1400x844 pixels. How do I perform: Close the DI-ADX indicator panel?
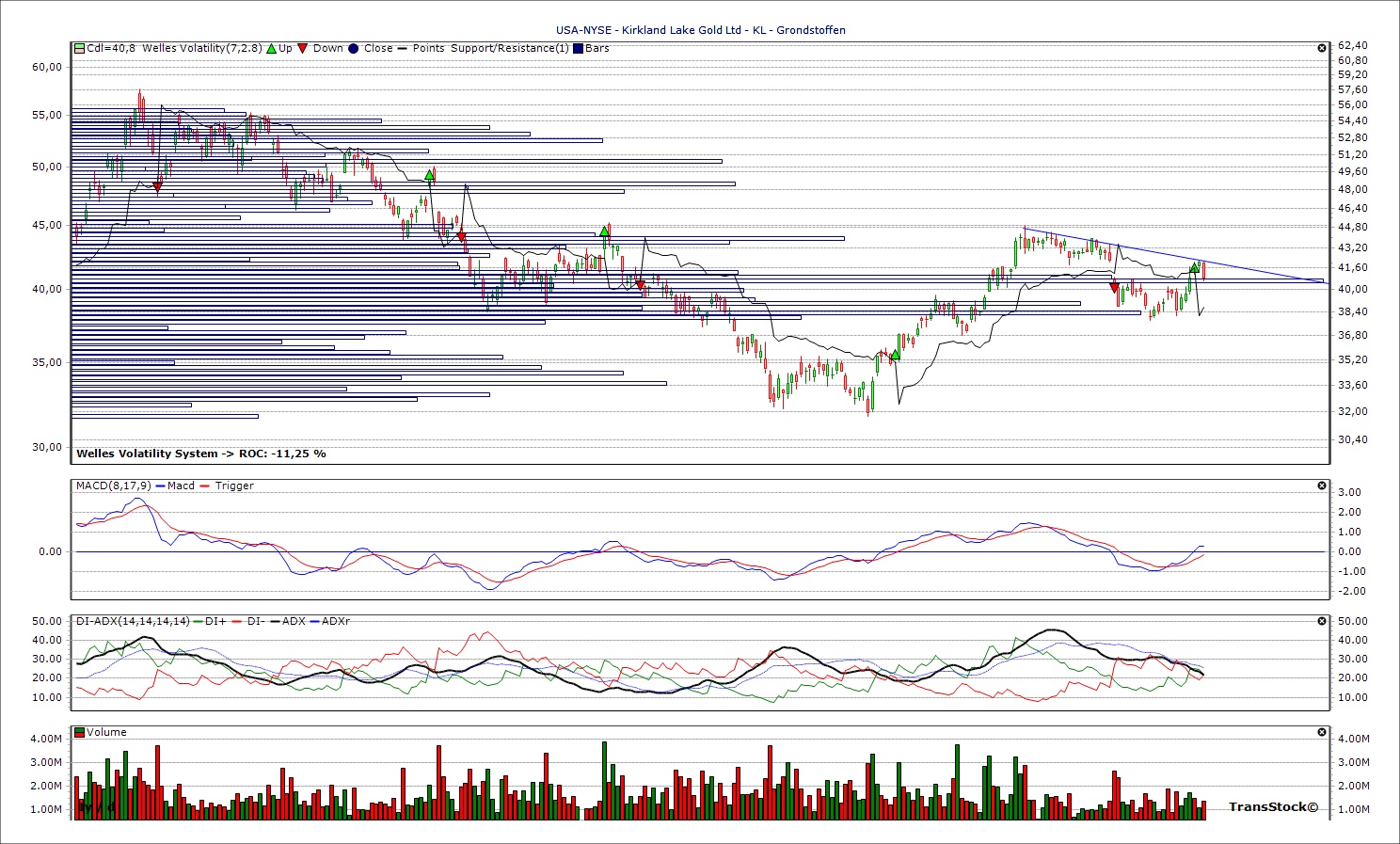(1322, 621)
